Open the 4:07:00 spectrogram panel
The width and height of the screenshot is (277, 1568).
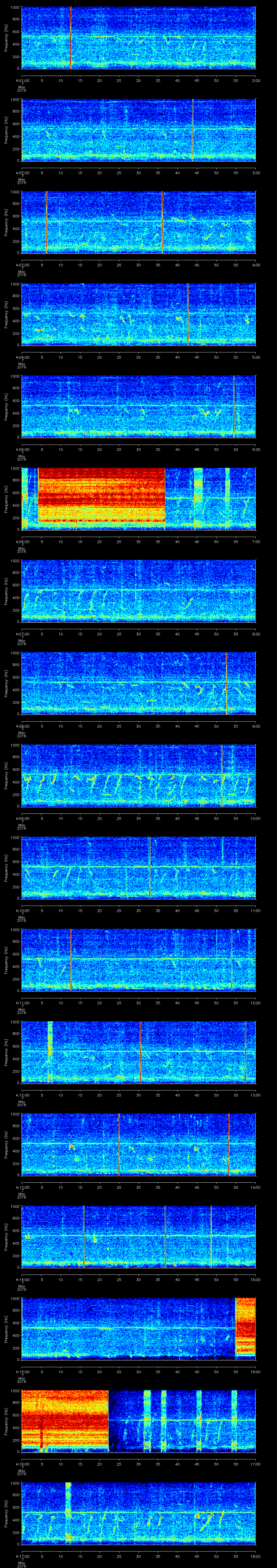[x=139, y=590]
